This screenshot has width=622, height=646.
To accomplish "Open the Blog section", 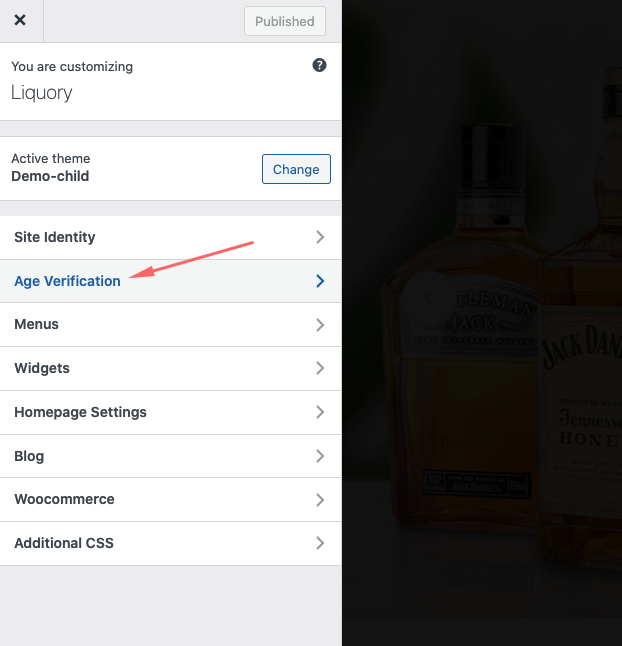I will click(x=29, y=456).
